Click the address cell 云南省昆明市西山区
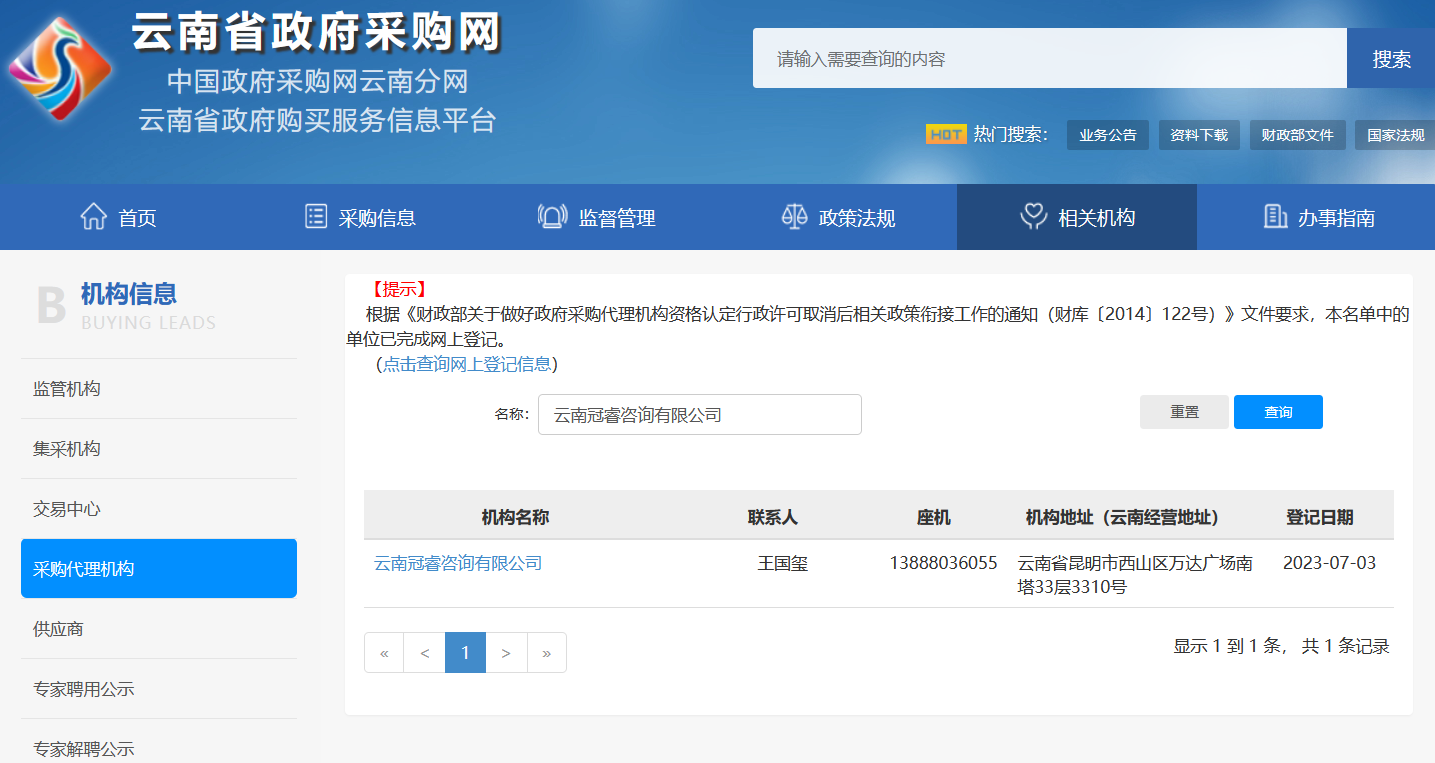 coord(1135,575)
